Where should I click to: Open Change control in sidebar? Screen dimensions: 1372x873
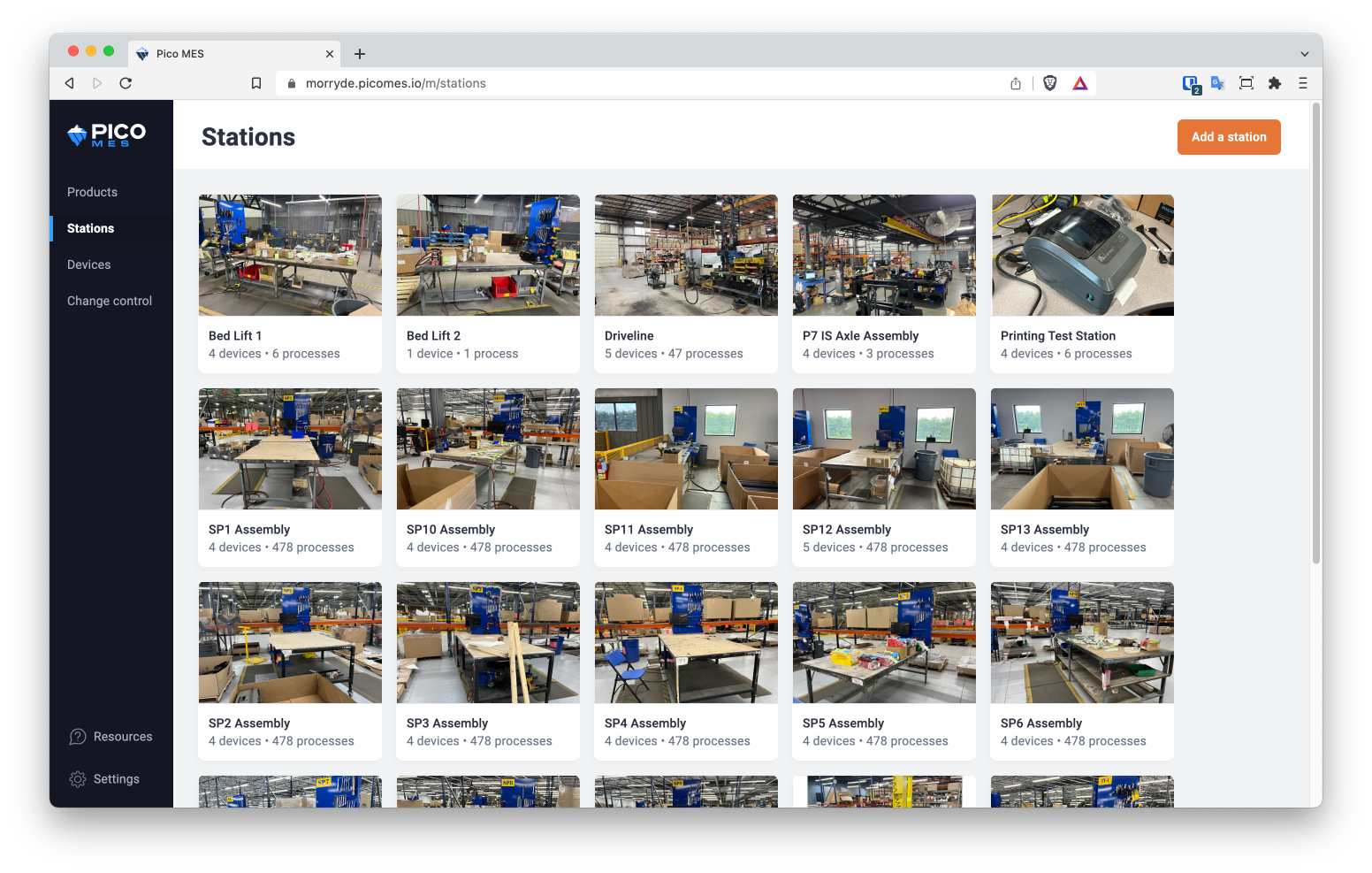tap(110, 301)
